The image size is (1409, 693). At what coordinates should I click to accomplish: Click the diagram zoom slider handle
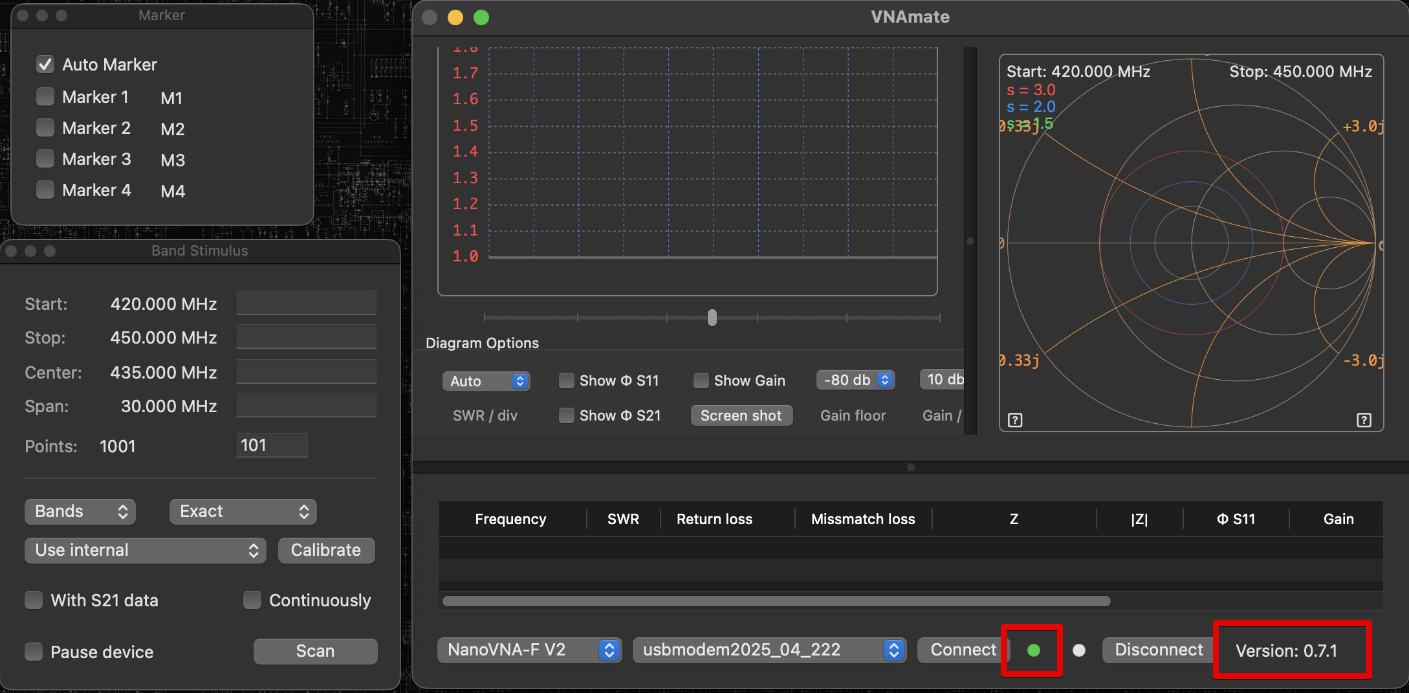pyautogui.click(x=712, y=317)
